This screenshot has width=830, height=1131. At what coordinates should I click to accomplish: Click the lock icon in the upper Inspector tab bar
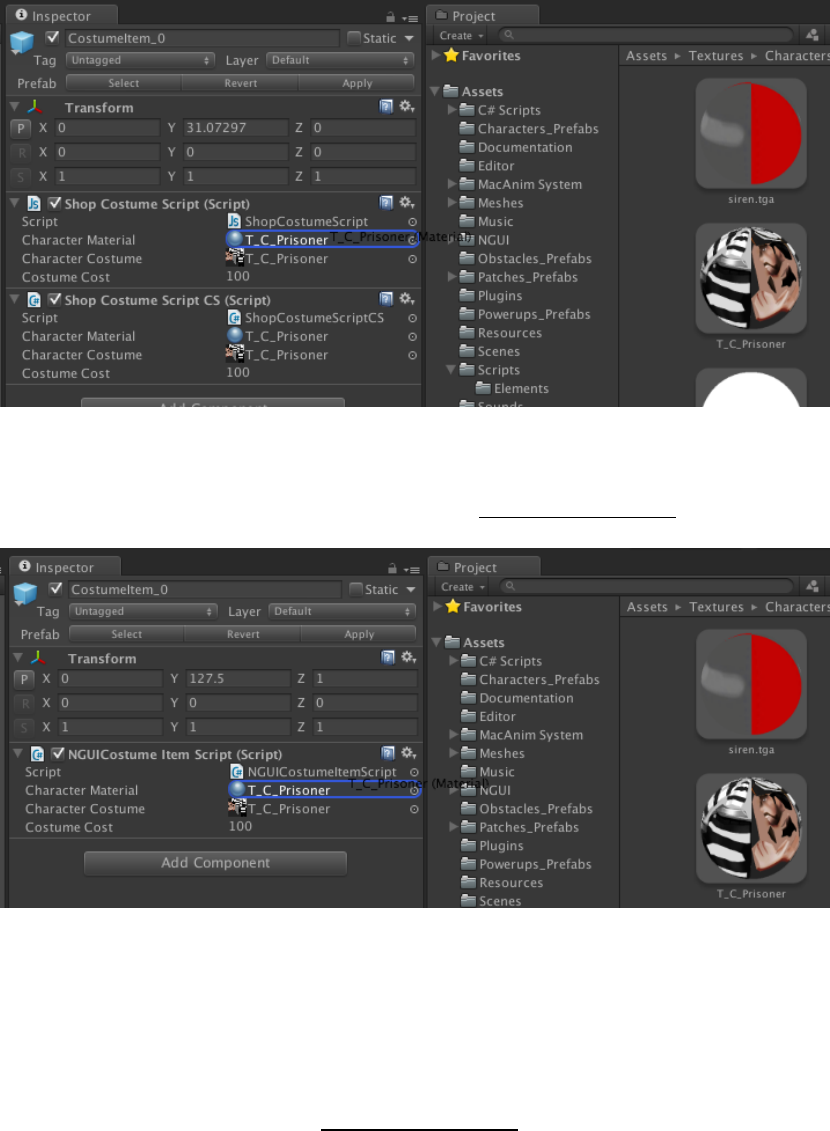[x=390, y=17]
